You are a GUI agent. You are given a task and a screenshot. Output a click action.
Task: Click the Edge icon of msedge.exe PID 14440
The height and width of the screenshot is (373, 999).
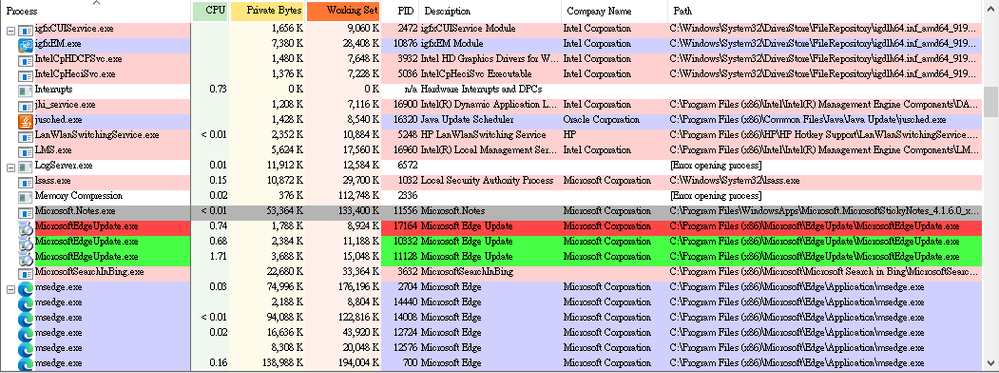(x=25, y=303)
